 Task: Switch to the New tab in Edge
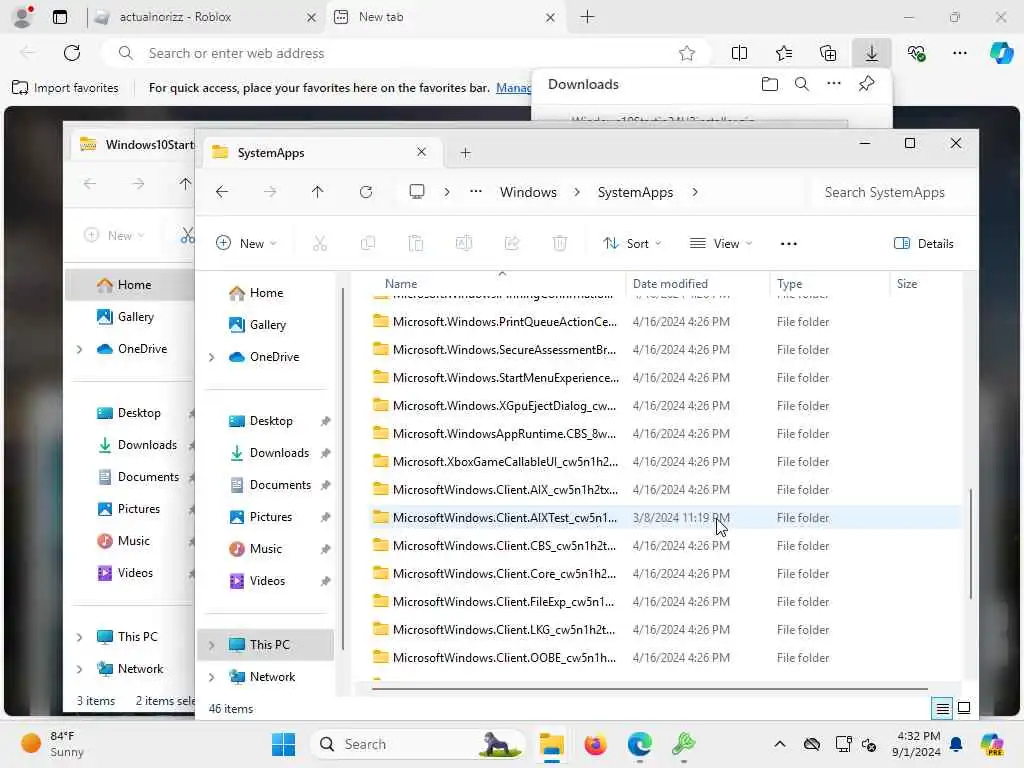click(x=445, y=17)
